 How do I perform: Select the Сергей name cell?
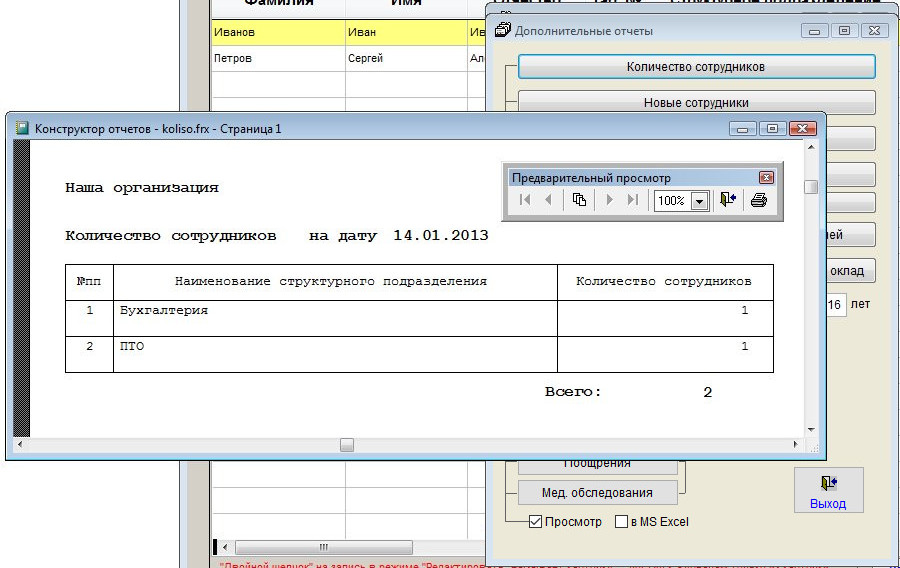tap(406, 58)
